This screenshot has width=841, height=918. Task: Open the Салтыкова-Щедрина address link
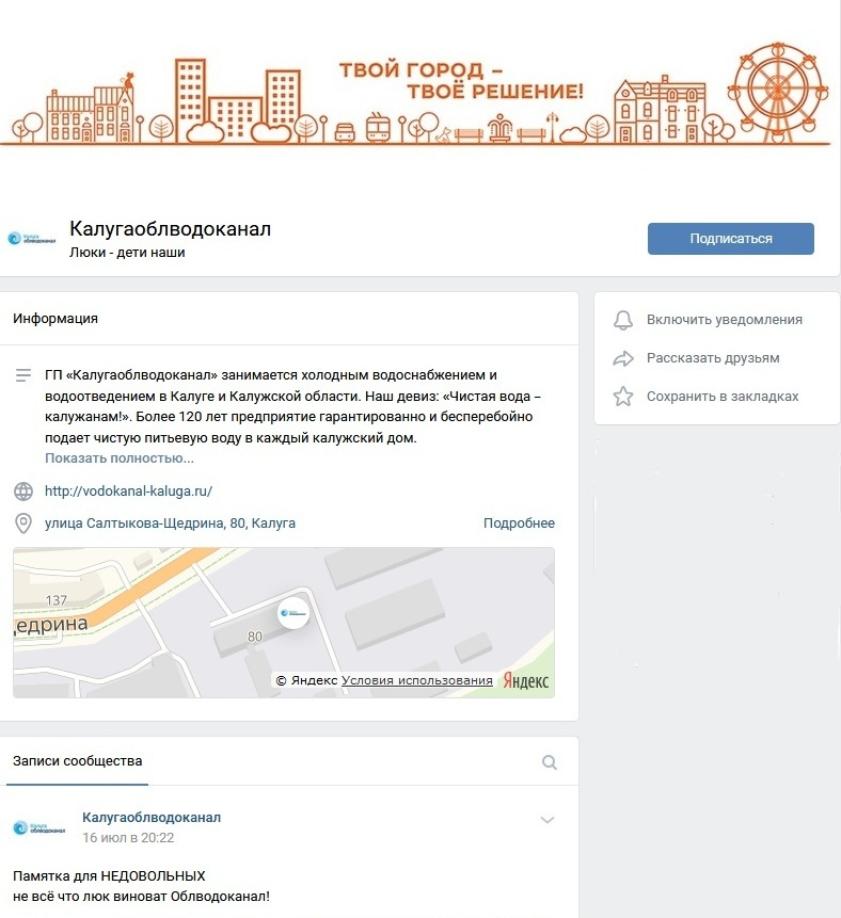[170, 523]
